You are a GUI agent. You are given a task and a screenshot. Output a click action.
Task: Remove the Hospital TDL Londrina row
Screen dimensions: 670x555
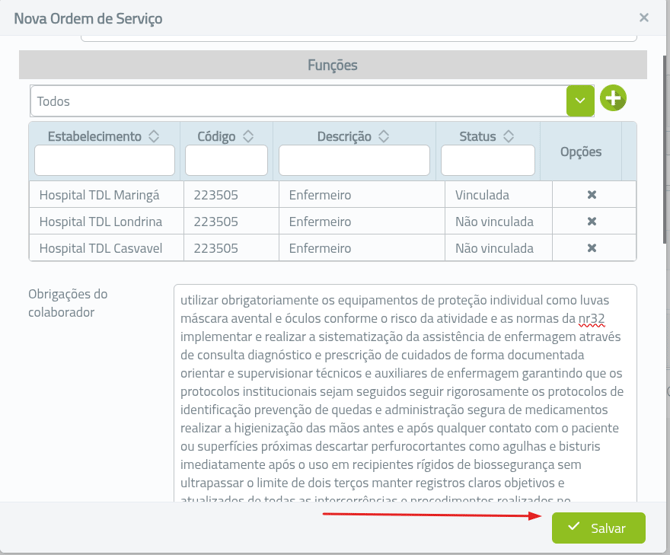coord(591,221)
